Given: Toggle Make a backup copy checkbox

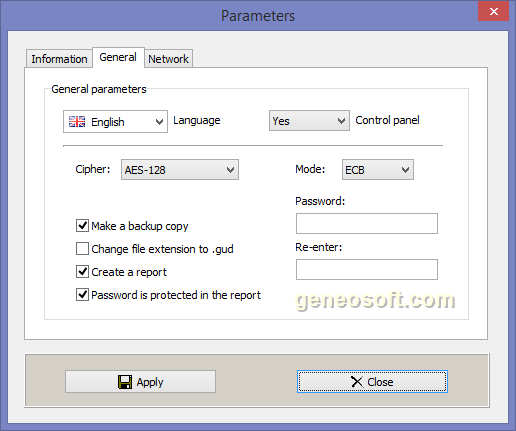Looking at the screenshot, I should click(82, 226).
